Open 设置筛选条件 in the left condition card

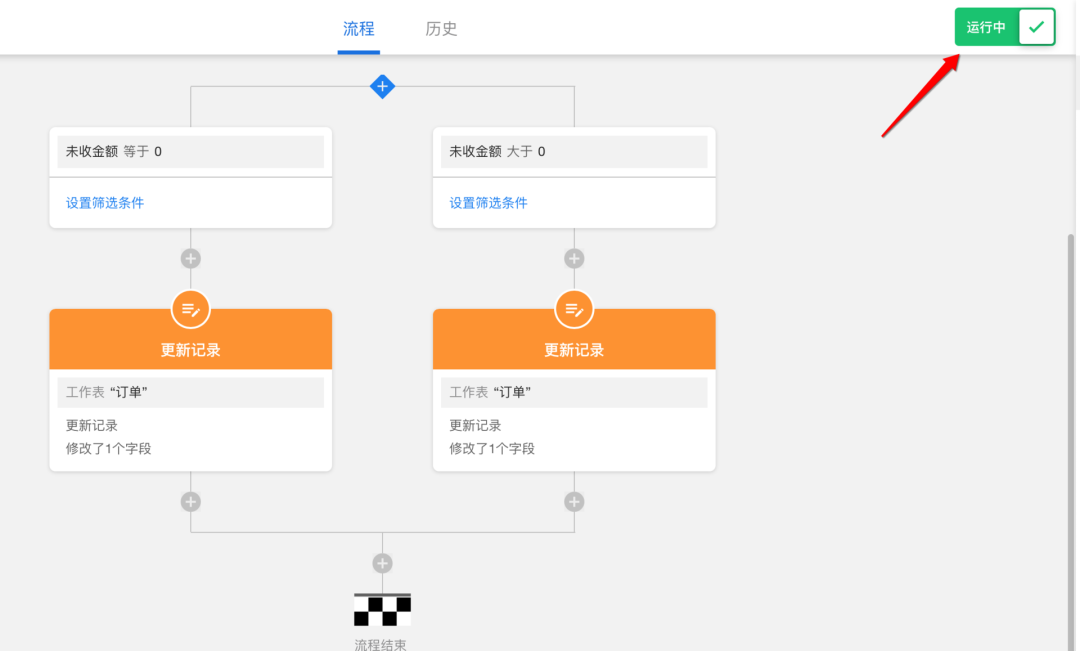[x=103, y=202]
